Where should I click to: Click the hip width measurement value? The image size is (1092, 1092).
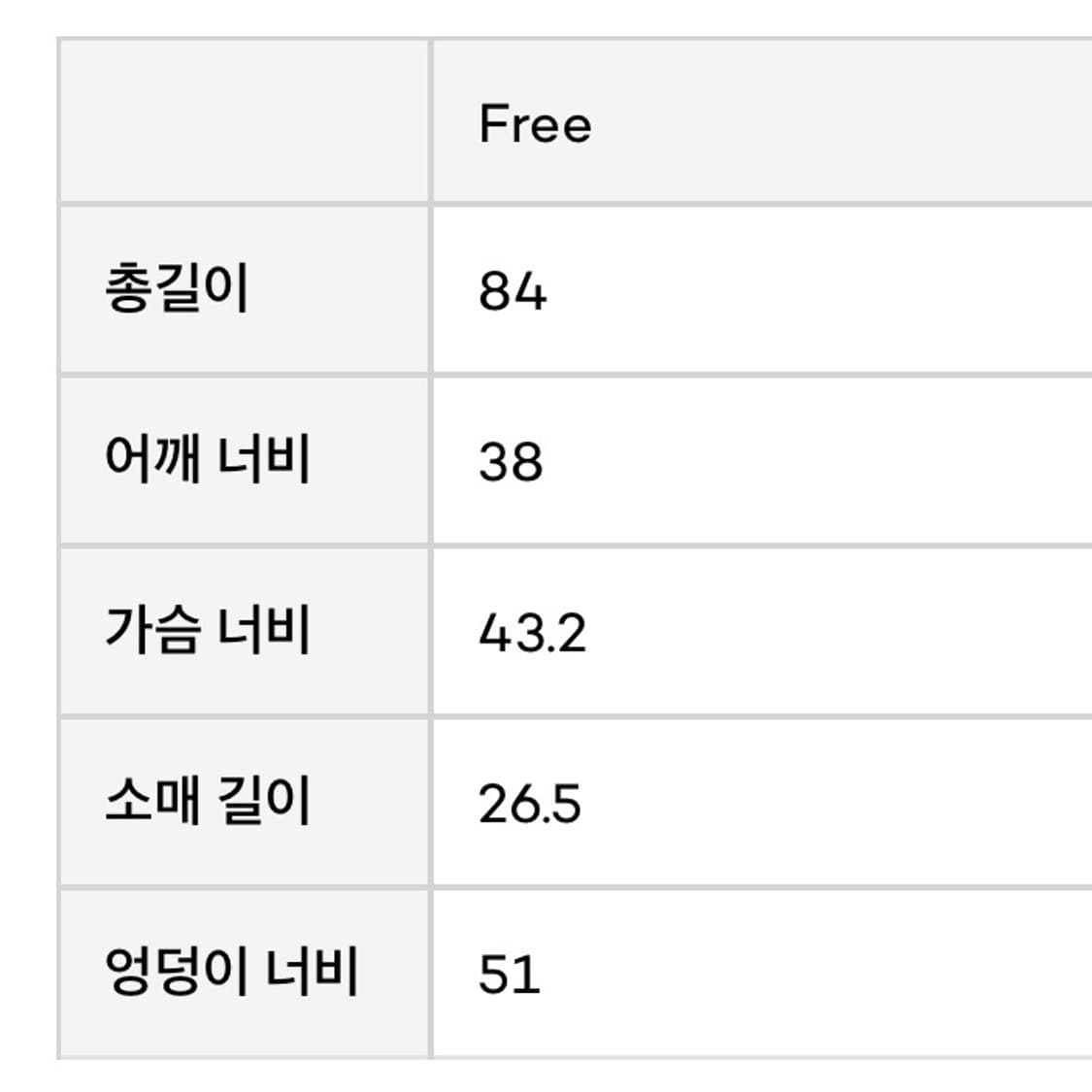pos(509,973)
